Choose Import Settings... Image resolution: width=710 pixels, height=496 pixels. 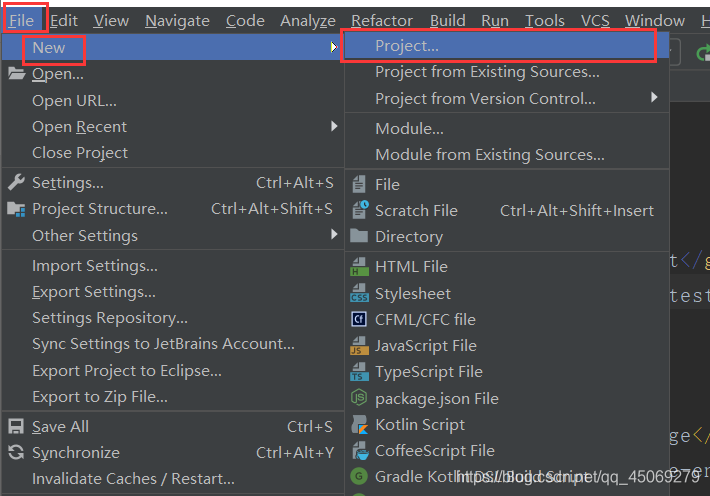(95, 266)
